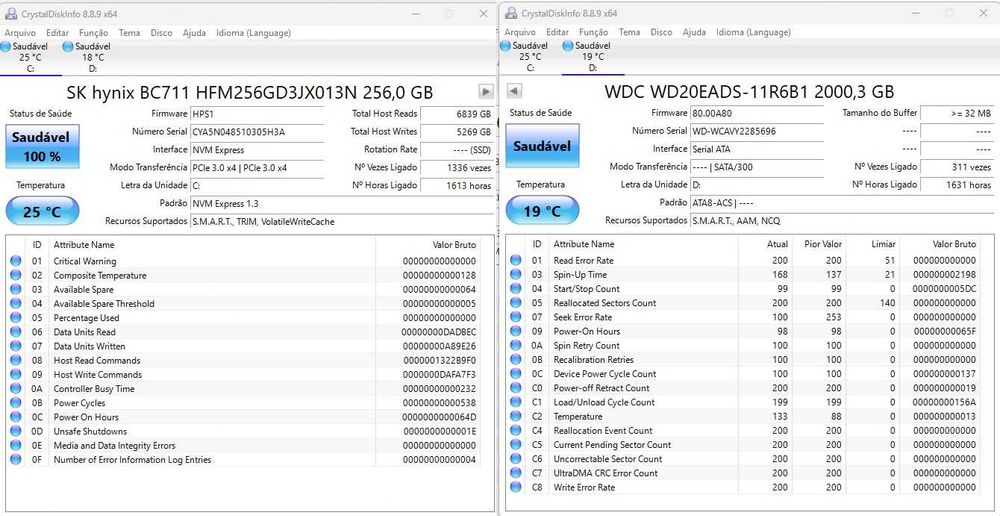Click Saudável health button in right window
Viewport: 1000px width, 516px height.
tap(542, 146)
